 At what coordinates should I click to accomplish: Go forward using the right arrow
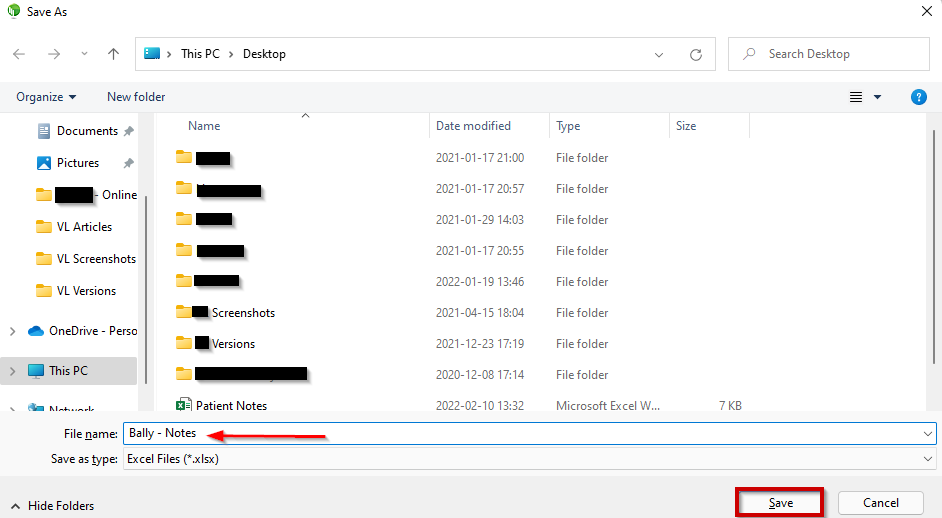(54, 54)
